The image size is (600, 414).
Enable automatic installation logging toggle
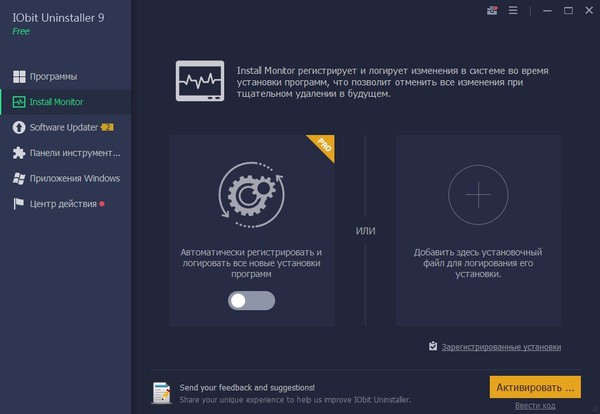pyautogui.click(x=251, y=300)
